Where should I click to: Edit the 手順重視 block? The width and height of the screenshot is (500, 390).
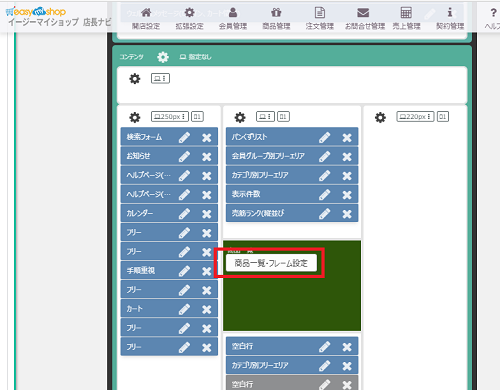(x=184, y=271)
